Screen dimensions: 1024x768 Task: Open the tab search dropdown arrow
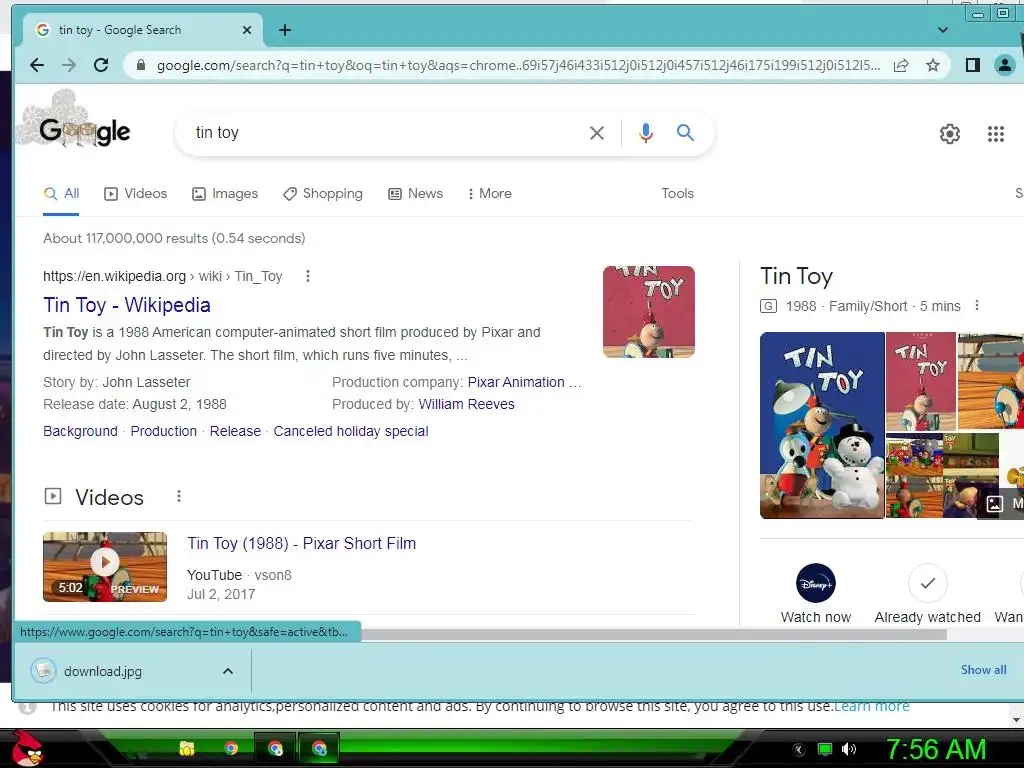click(942, 30)
